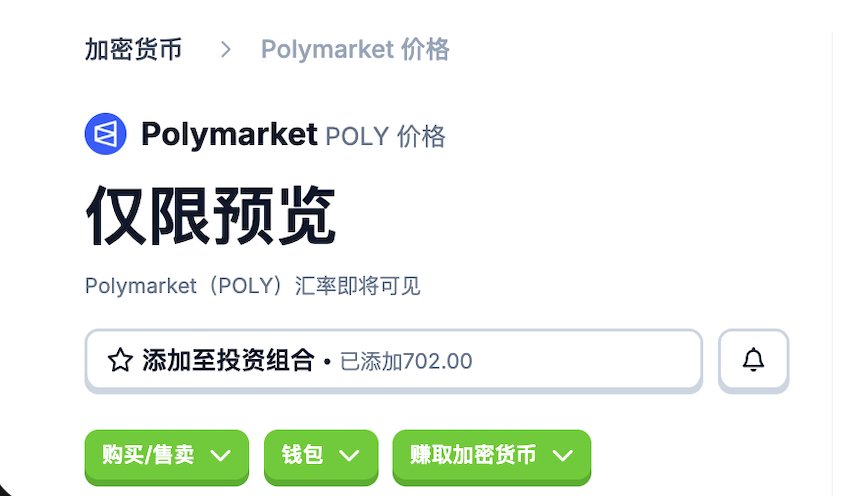Screen dimensions: 848x496
Task: Click the 购买/售卖 green button
Action: point(167,456)
